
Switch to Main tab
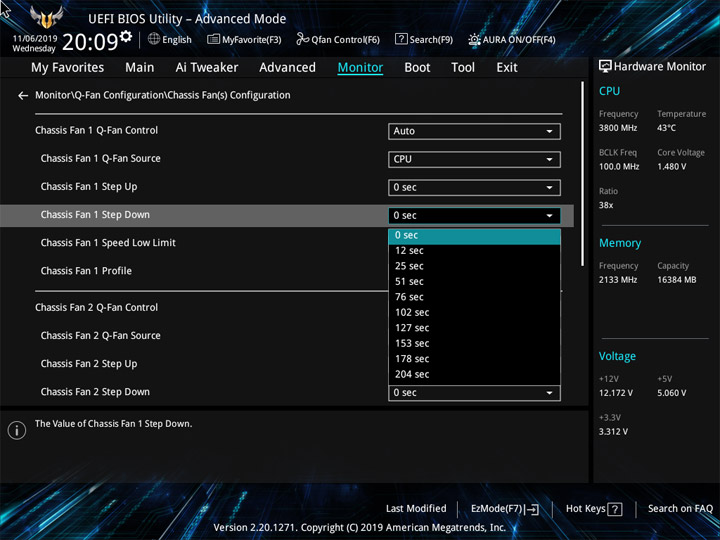pyautogui.click(x=140, y=68)
